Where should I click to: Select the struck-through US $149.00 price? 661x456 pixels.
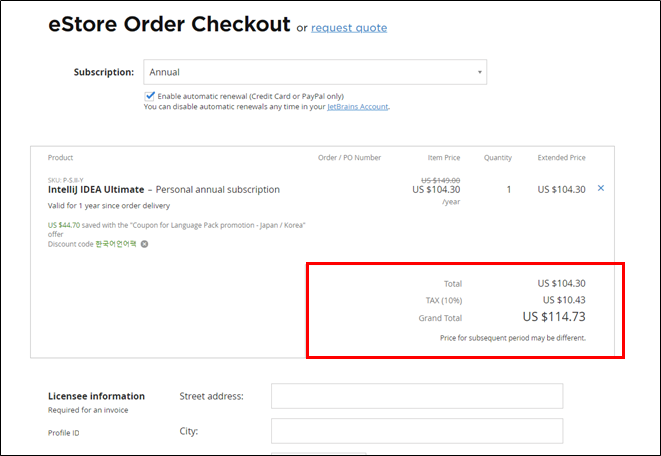click(441, 180)
